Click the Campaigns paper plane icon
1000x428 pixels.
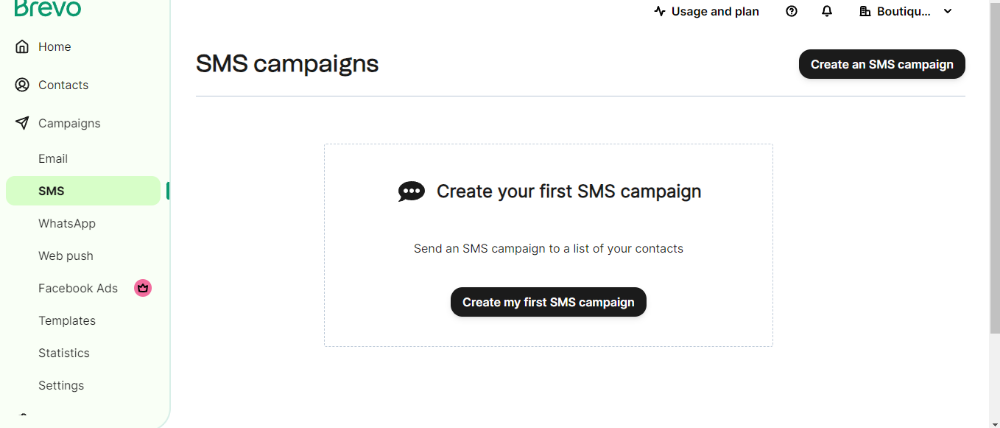point(22,123)
